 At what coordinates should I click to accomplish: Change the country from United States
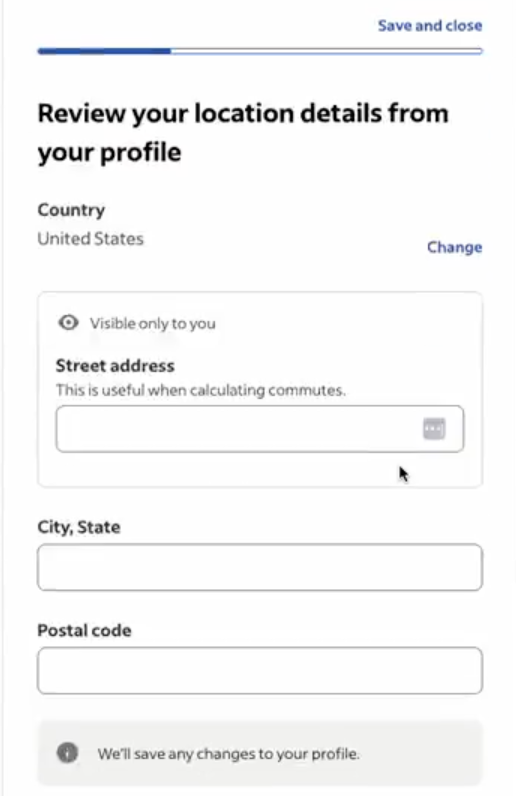coord(454,247)
